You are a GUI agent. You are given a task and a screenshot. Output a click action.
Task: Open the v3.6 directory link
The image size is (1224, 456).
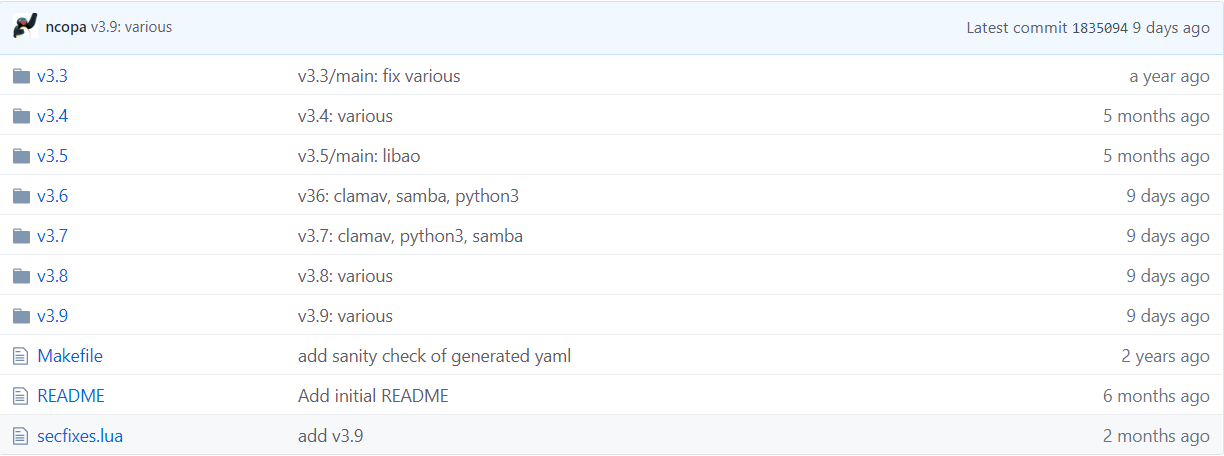52,196
